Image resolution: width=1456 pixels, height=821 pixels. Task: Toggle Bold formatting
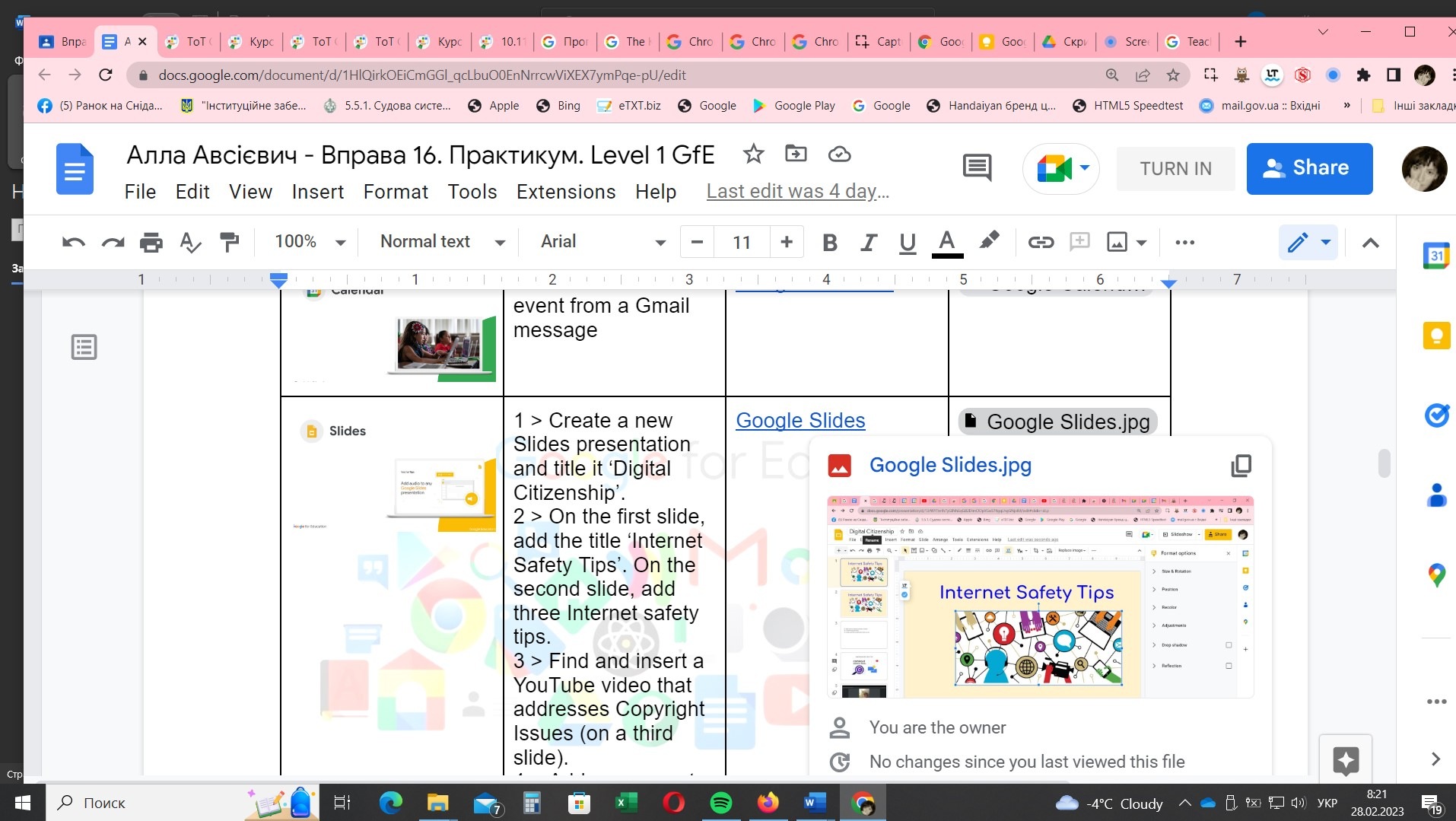pos(830,242)
